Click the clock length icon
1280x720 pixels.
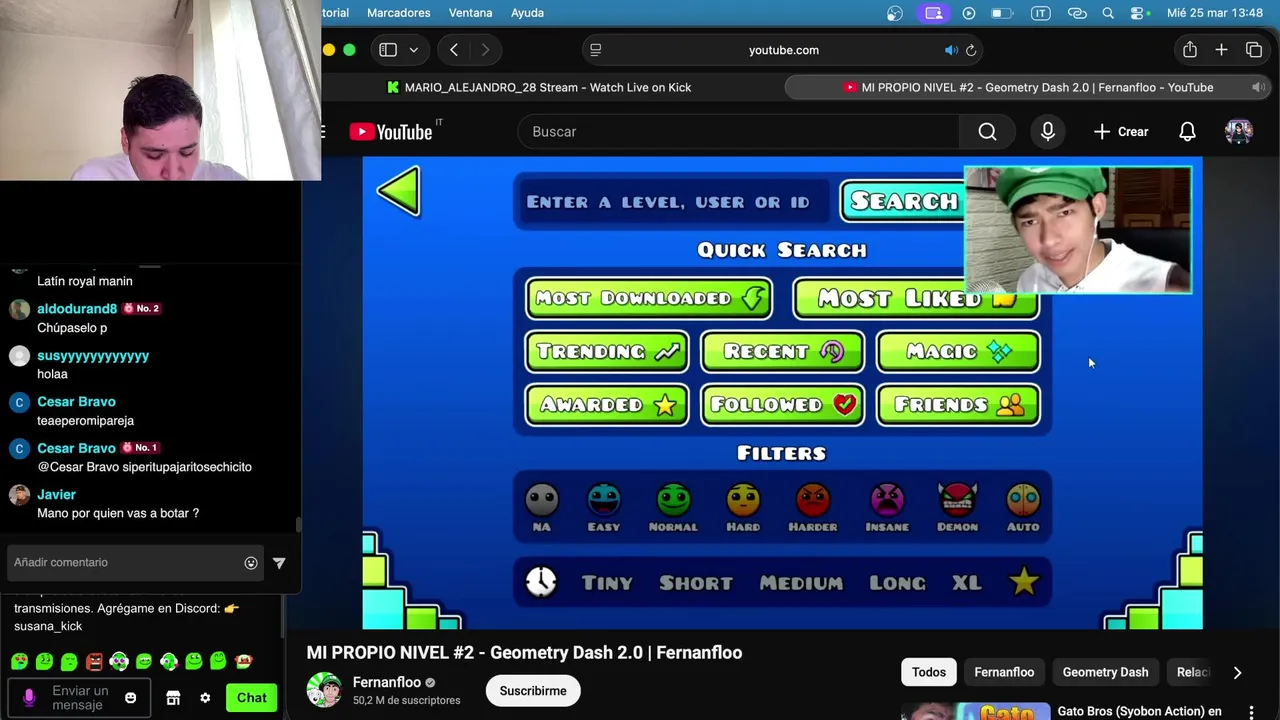541,582
